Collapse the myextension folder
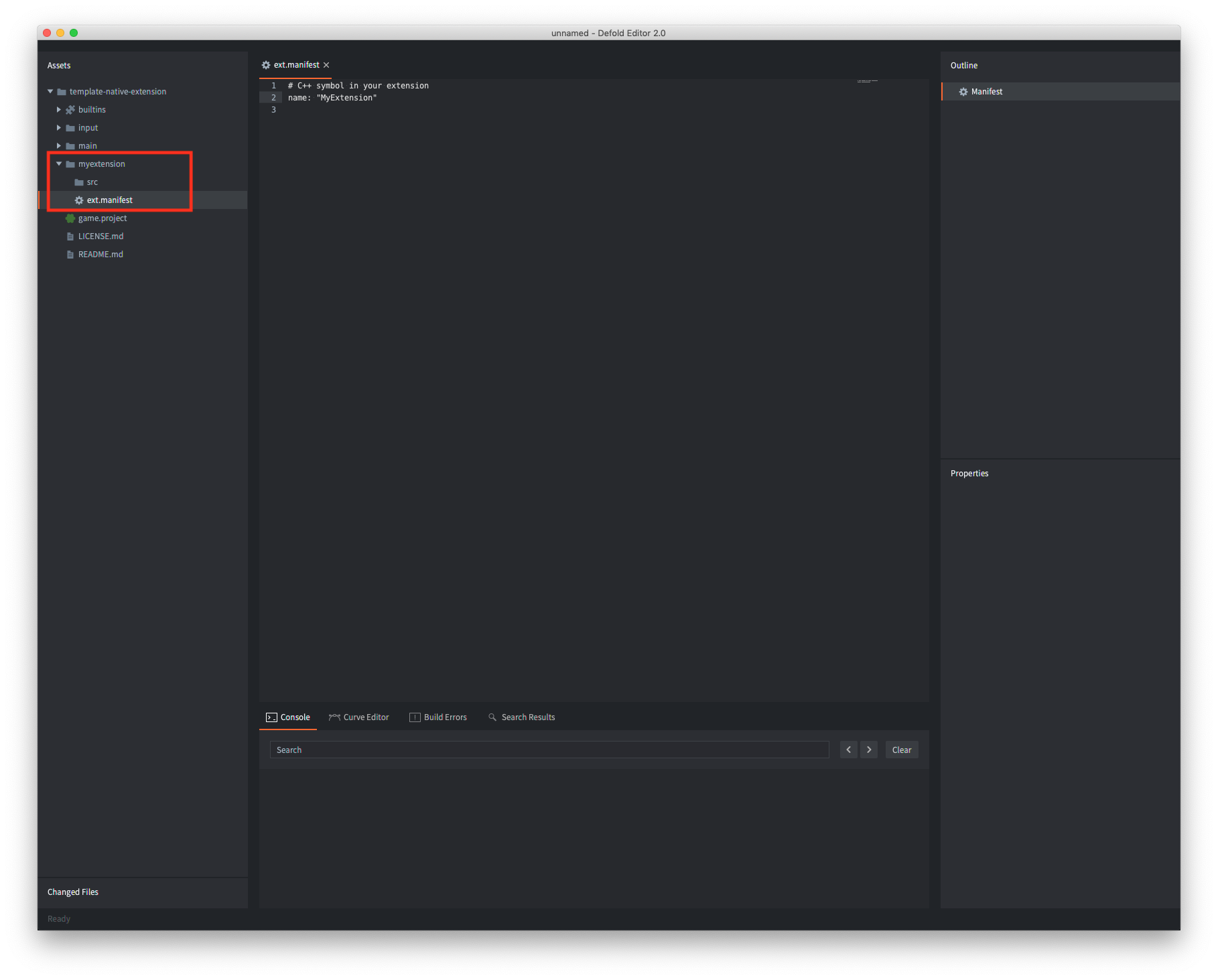Screen dimensions: 1218x980 (59, 164)
